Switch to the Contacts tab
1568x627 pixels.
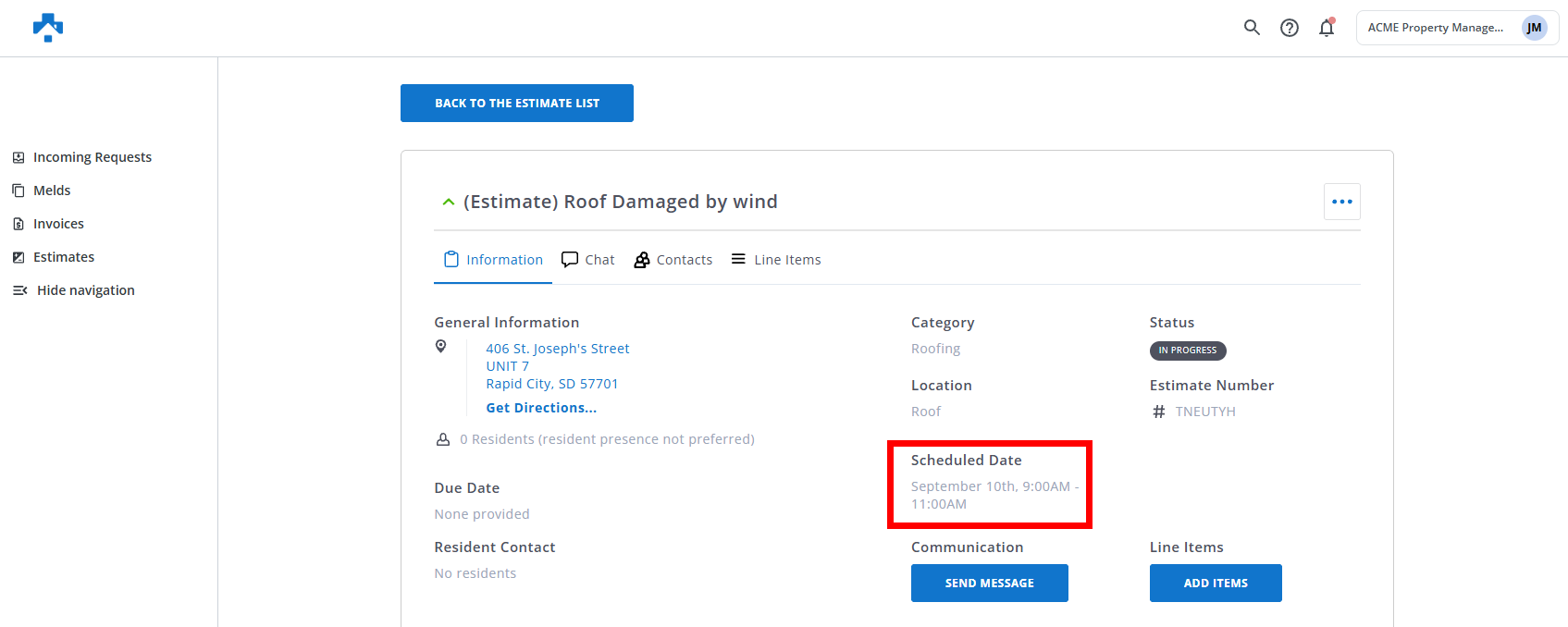pyautogui.click(x=673, y=260)
